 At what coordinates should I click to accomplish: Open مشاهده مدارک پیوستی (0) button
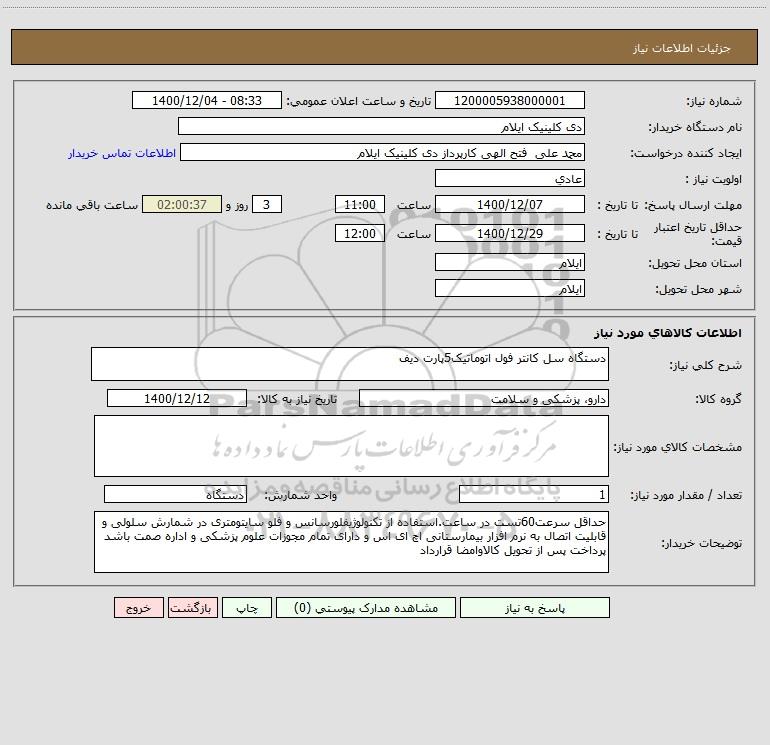point(366,607)
